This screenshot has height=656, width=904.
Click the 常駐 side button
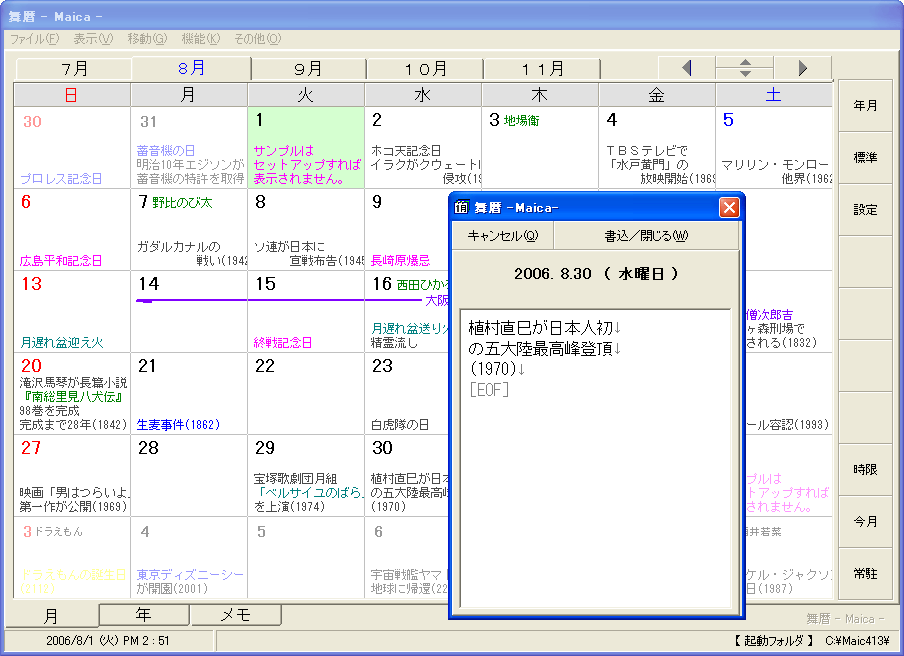[x=865, y=574]
